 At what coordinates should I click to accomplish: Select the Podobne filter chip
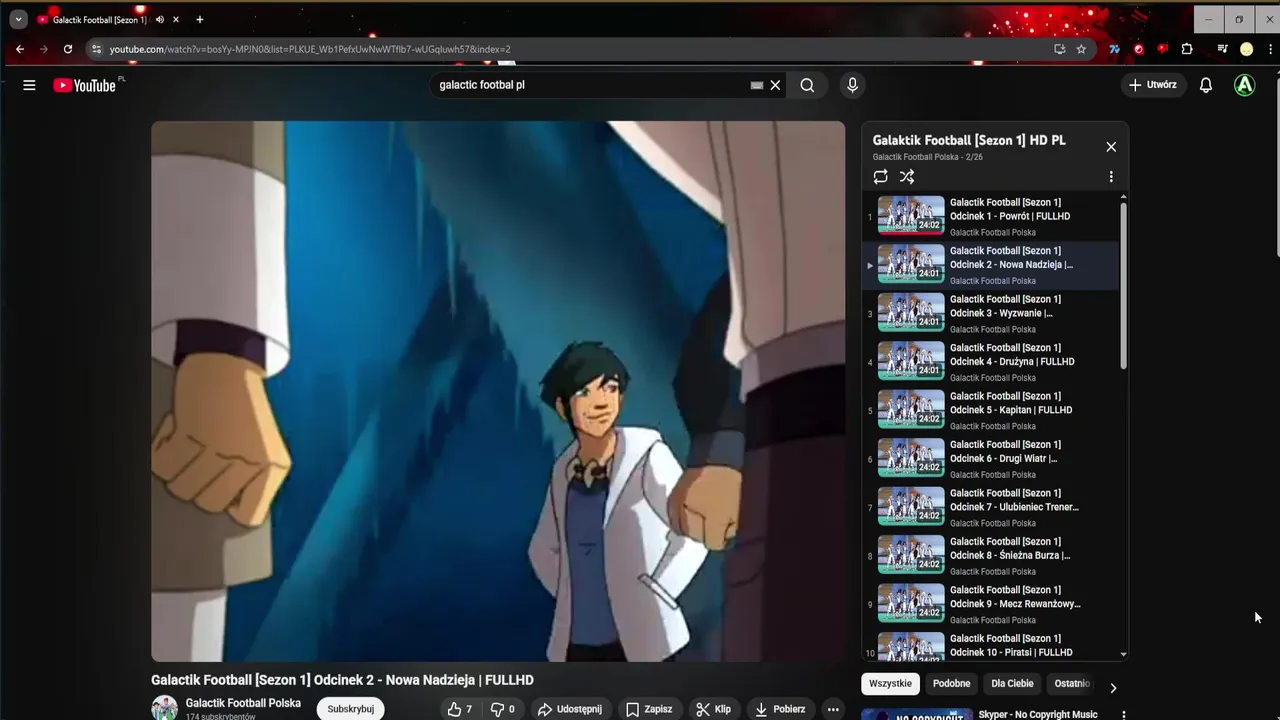951,684
